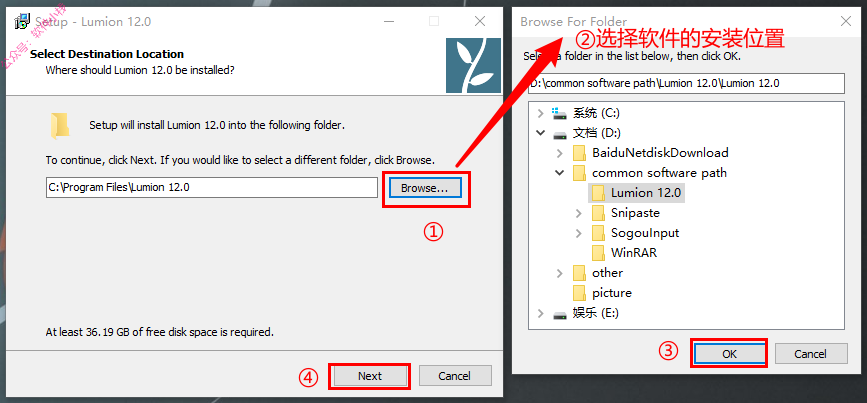
Task: Select the WinRAR folder name
Action: 634,253
